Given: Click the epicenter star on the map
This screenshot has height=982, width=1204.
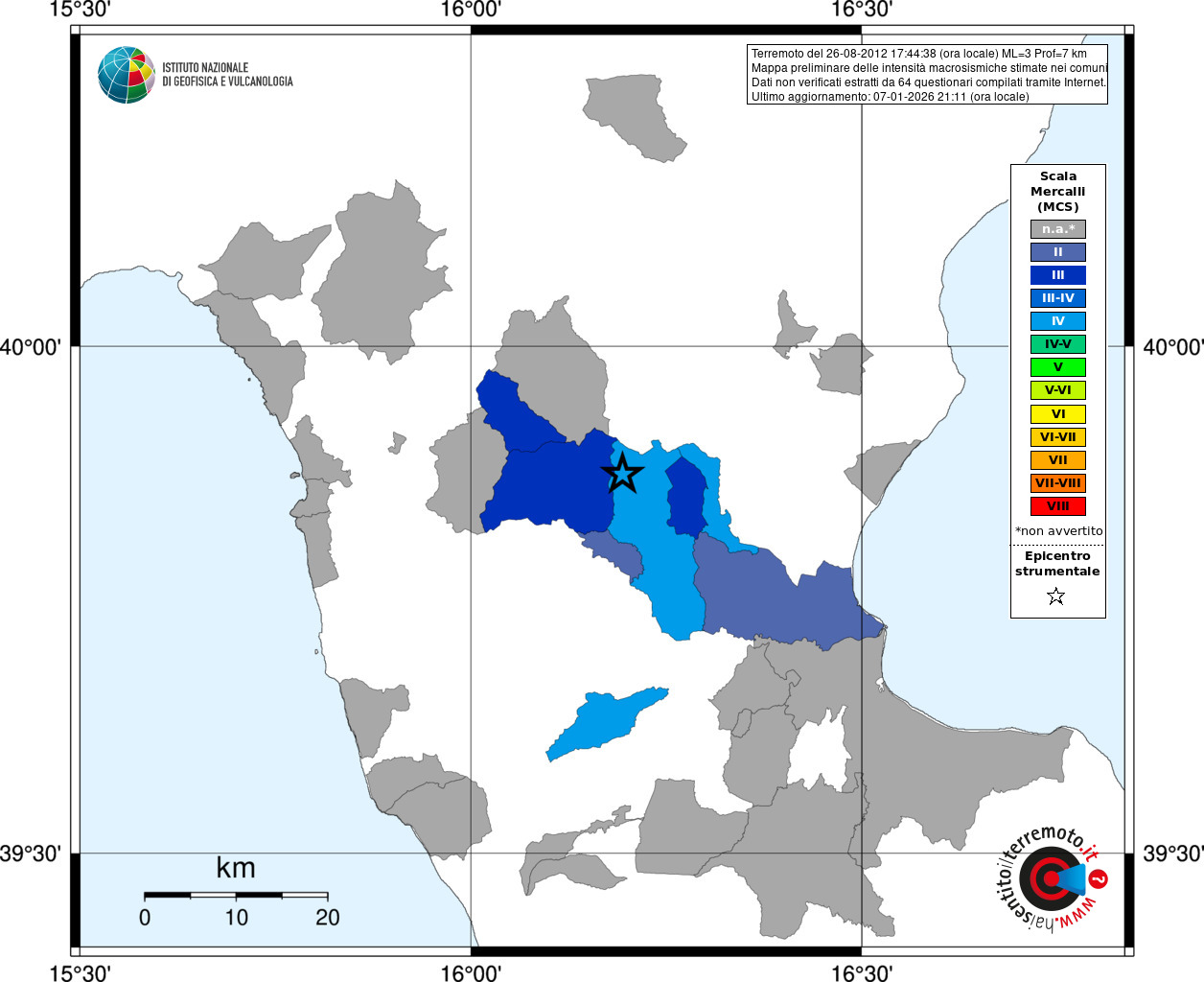Looking at the screenshot, I should coord(622,473).
